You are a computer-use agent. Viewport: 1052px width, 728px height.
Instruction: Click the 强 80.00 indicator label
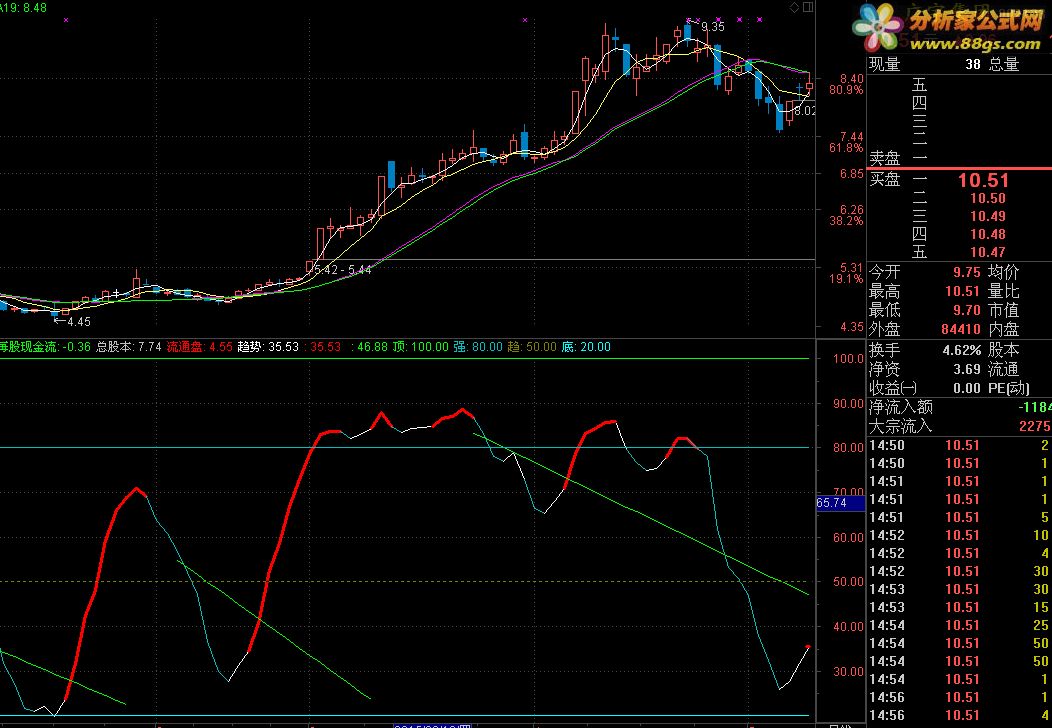pyautogui.click(x=478, y=347)
